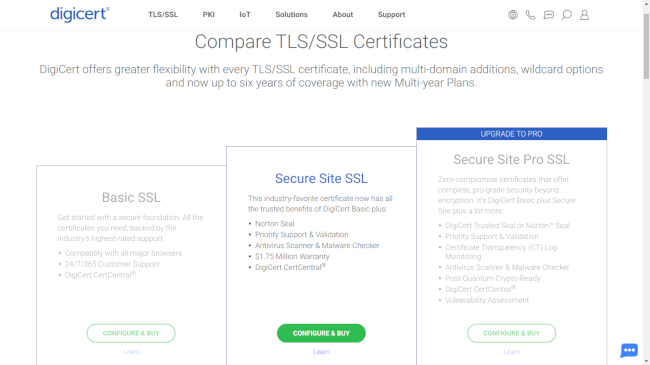Viewport: 650px width, 365px height.
Task: Click the Norton Seal bullet
Action: pos(274,224)
